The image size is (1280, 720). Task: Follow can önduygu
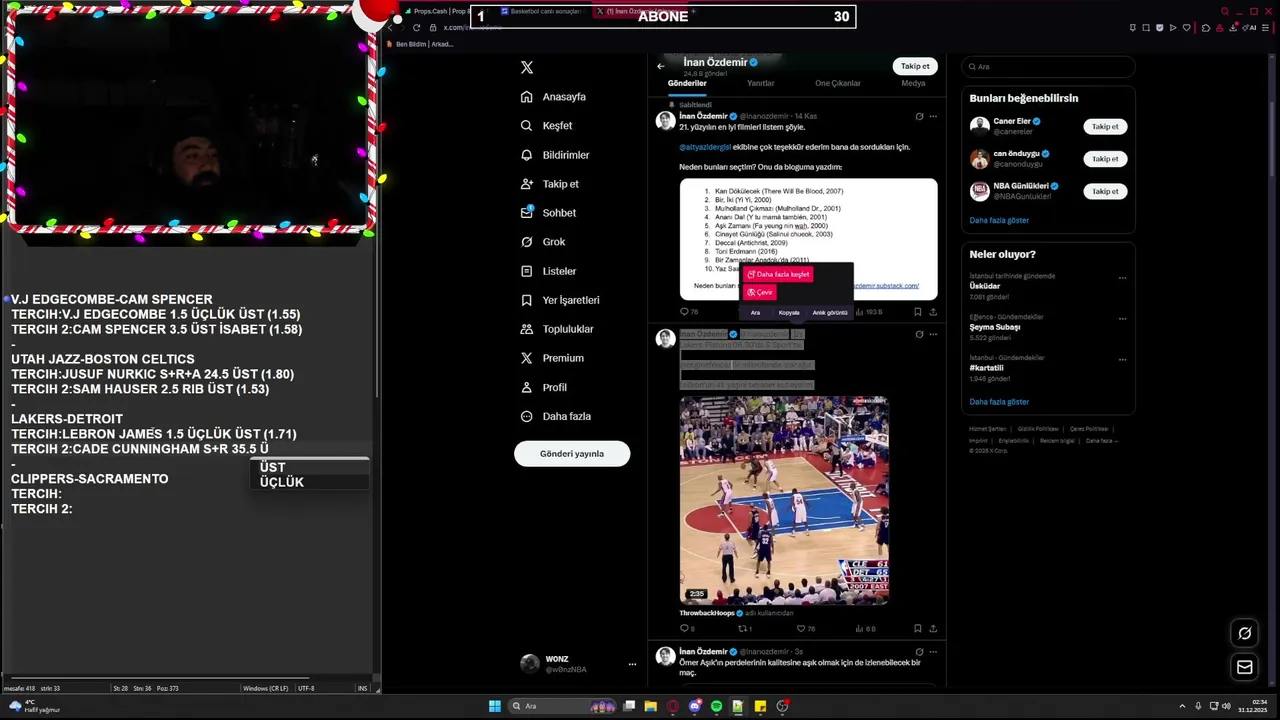pyautogui.click(x=1105, y=159)
